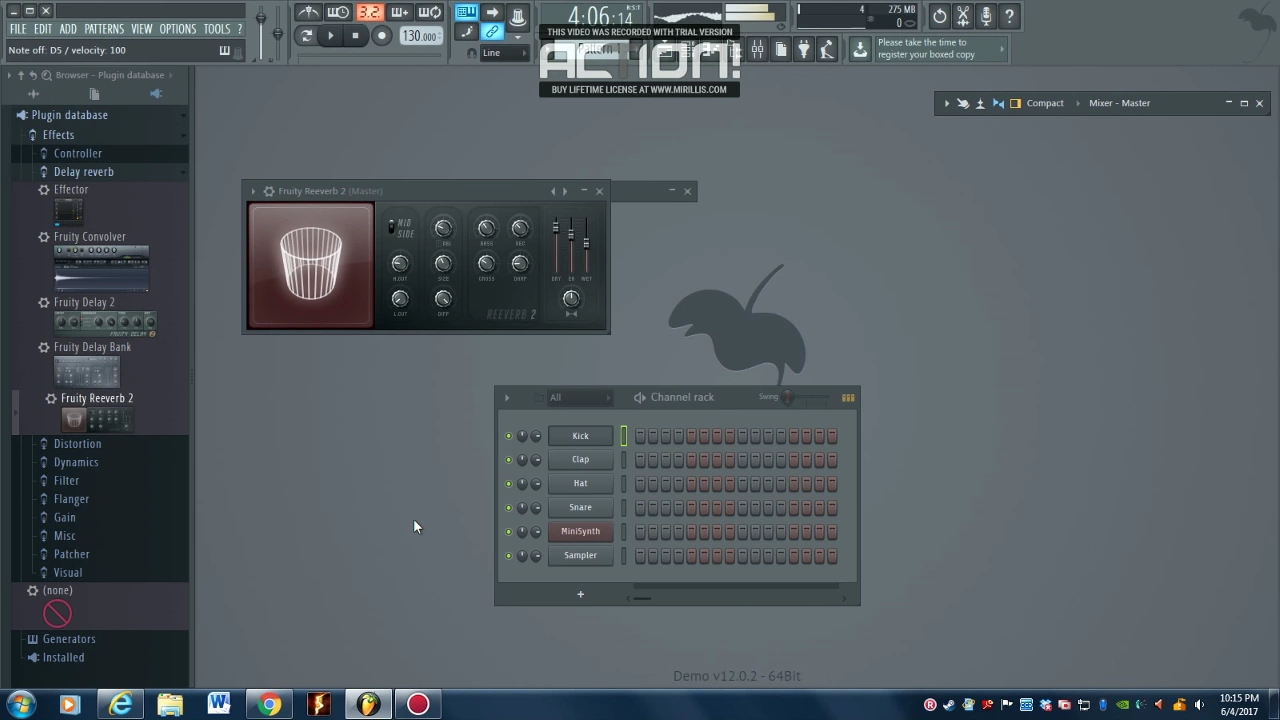This screenshot has height=720, width=1280.
Task: Click the Hat channel button
Action: 580,484
